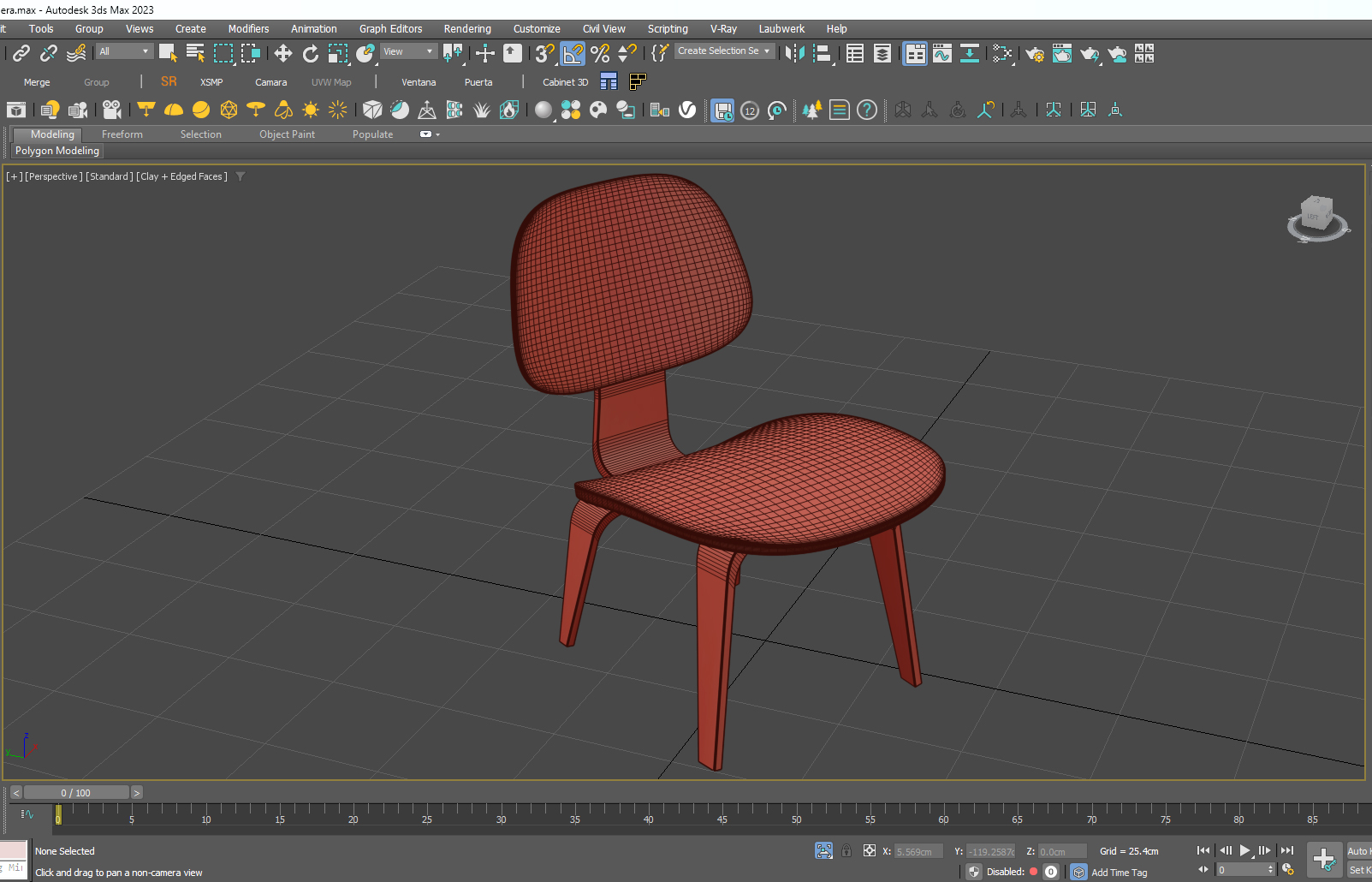Click the Camara button
Viewport: 1372px width, 882px height.
point(270,82)
